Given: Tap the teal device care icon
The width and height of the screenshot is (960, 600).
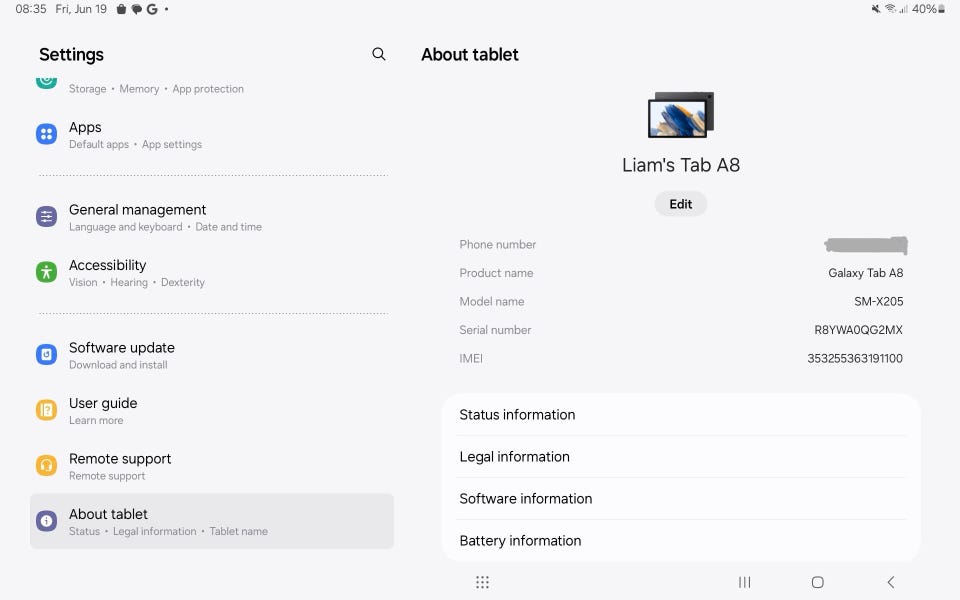Looking at the screenshot, I should click(47, 81).
